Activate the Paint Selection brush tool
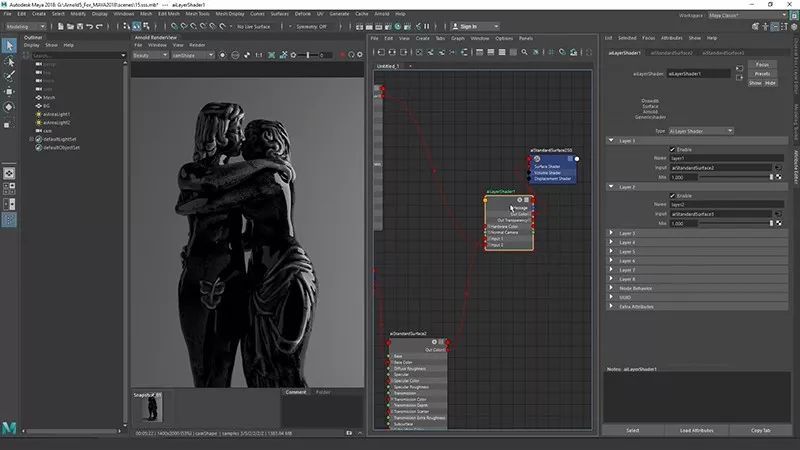 pyautogui.click(x=10, y=76)
